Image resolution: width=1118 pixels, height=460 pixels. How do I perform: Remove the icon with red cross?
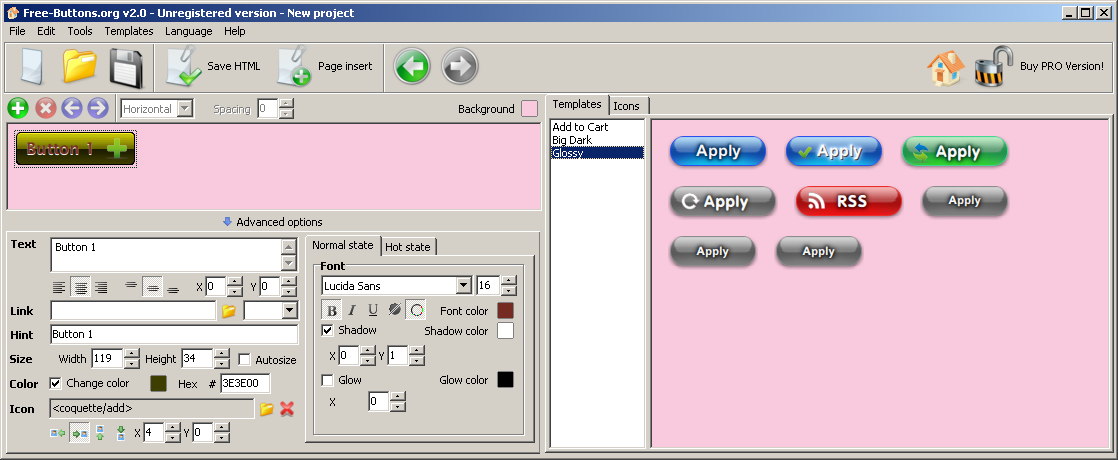pyautogui.click(x=287, y=409)
